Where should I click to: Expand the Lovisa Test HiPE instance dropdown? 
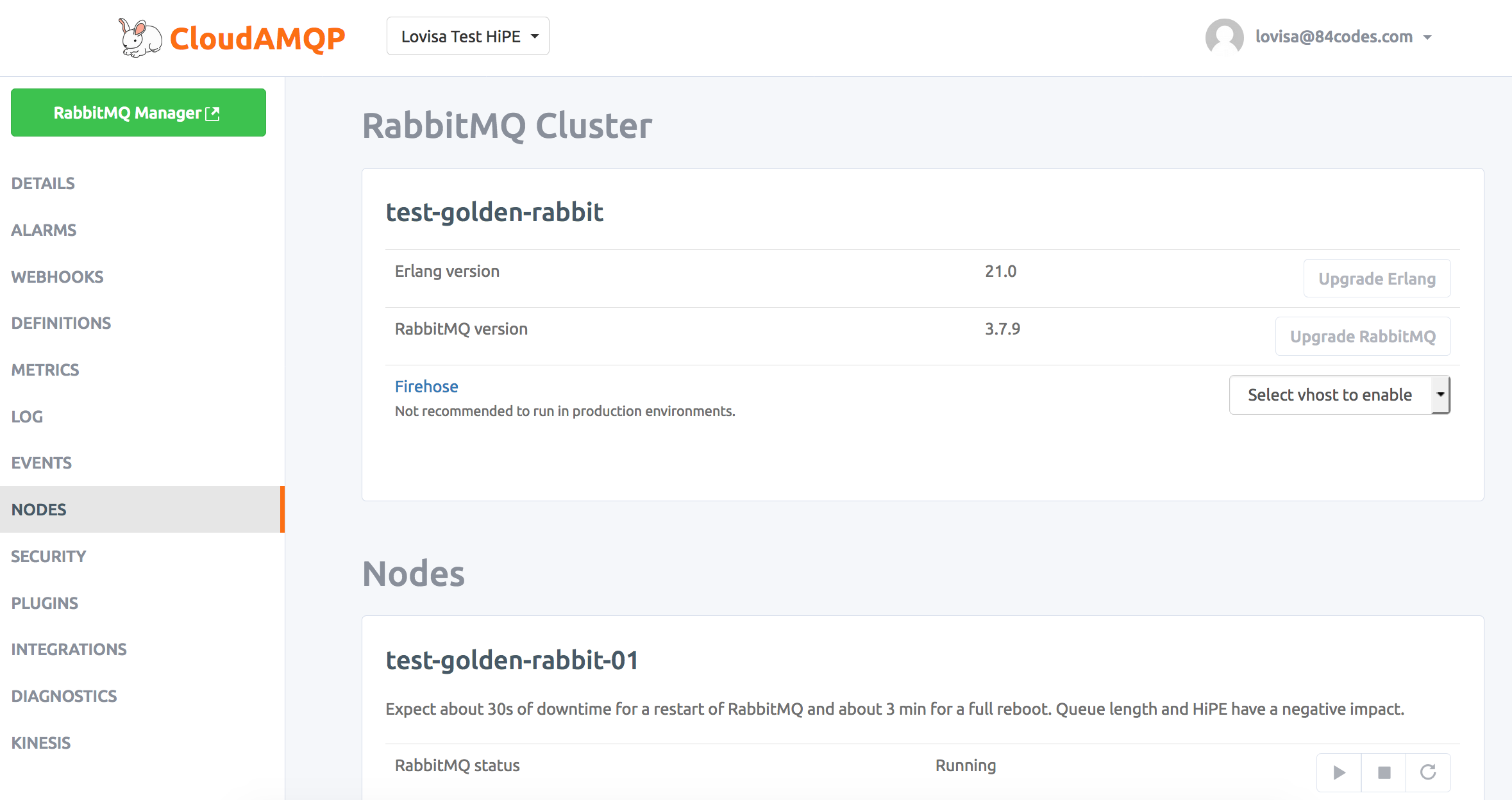[468, 37]
